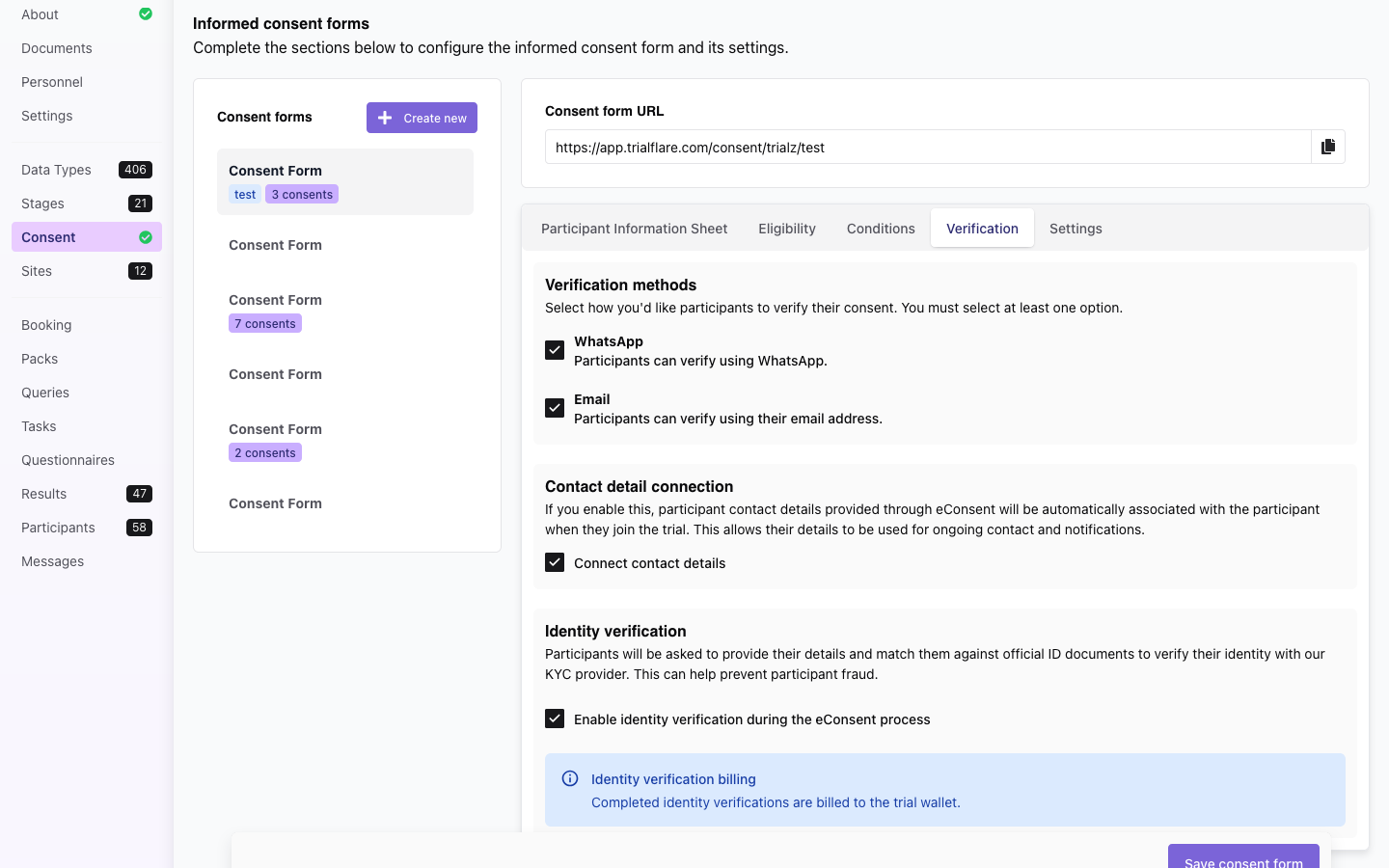The height and width of the screenshot is (868, 1389).
Task: Toggle Enable identity verification checkbox
Action: [555, 719]
